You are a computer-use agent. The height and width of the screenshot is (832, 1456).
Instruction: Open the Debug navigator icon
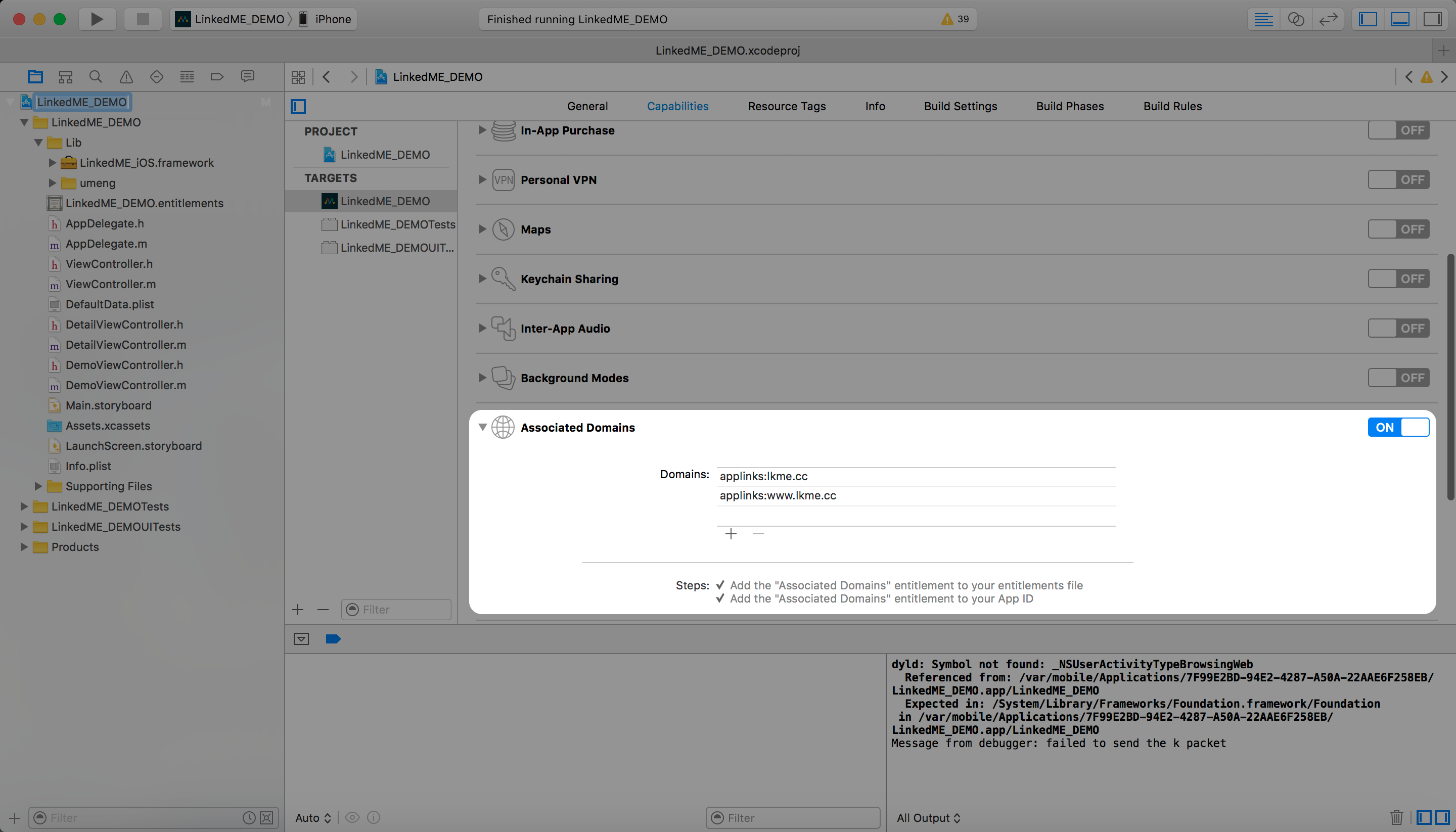[187, 76]
